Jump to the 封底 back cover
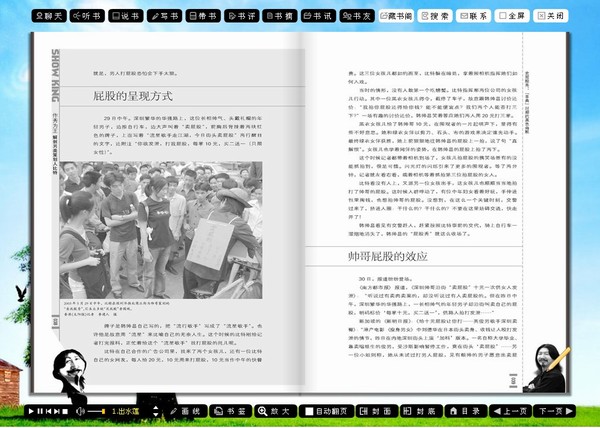 coord(422,411)
